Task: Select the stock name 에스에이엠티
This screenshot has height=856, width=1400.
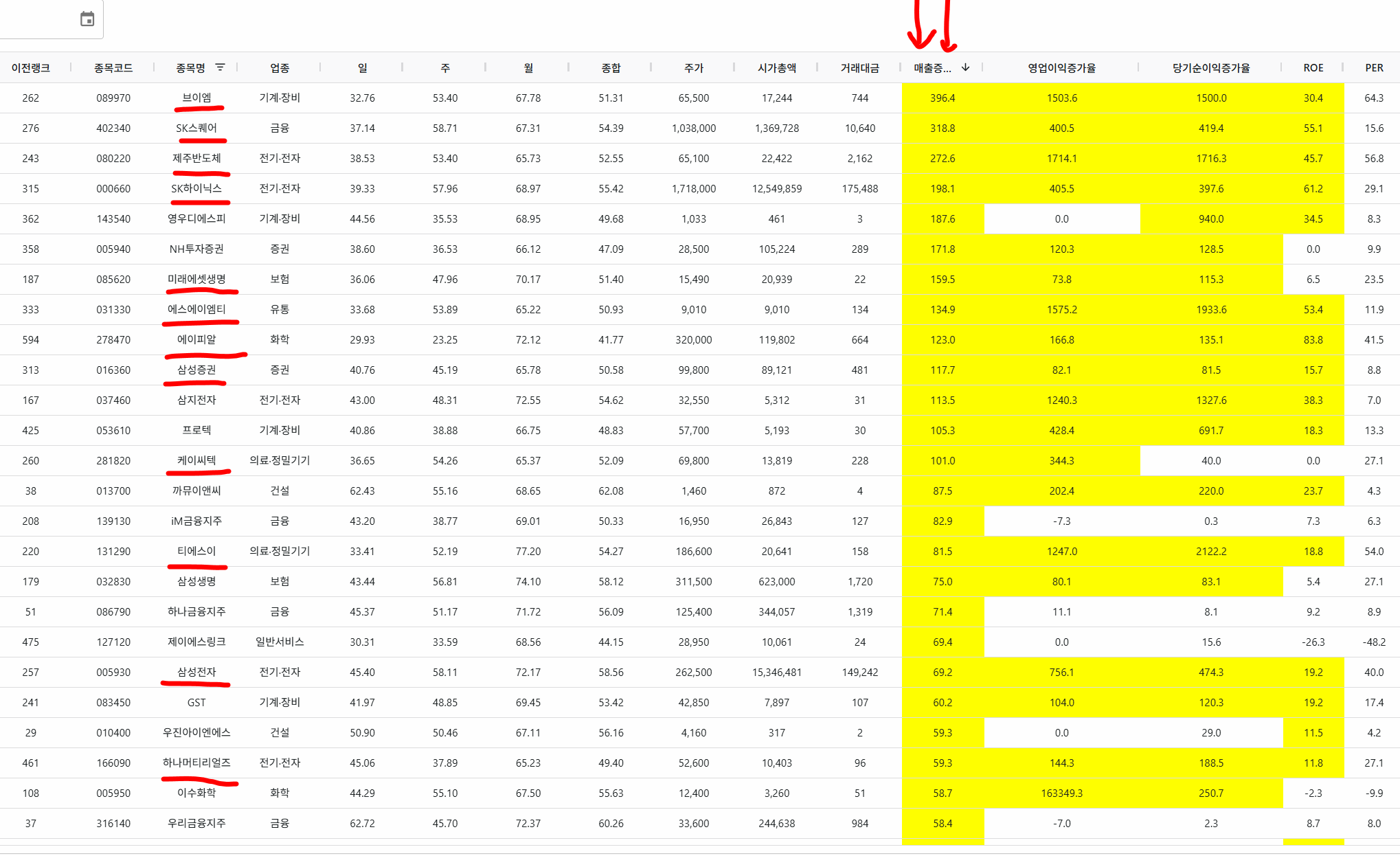Action: click(196, 310)
